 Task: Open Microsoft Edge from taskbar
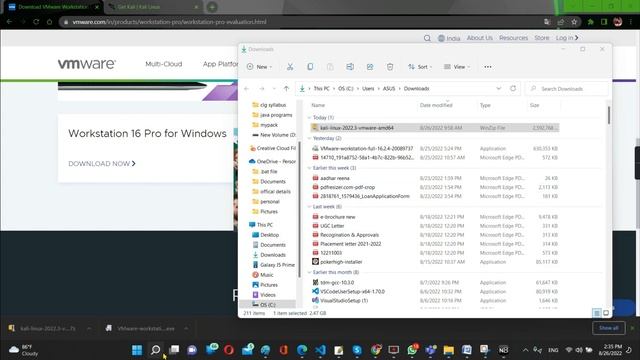[302, 350]
